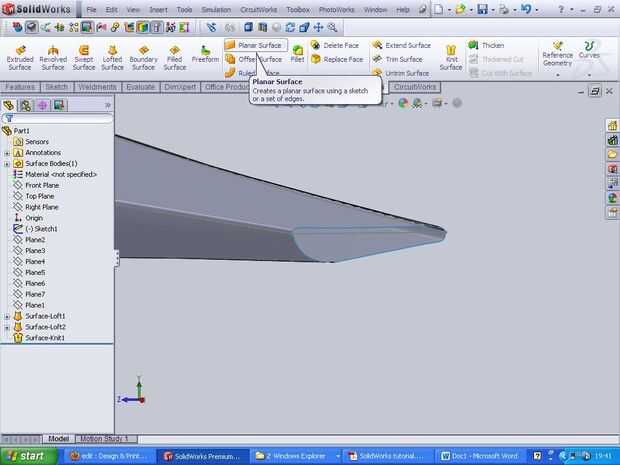Expand the Surface-Loft1 feature

click(7, 317)
